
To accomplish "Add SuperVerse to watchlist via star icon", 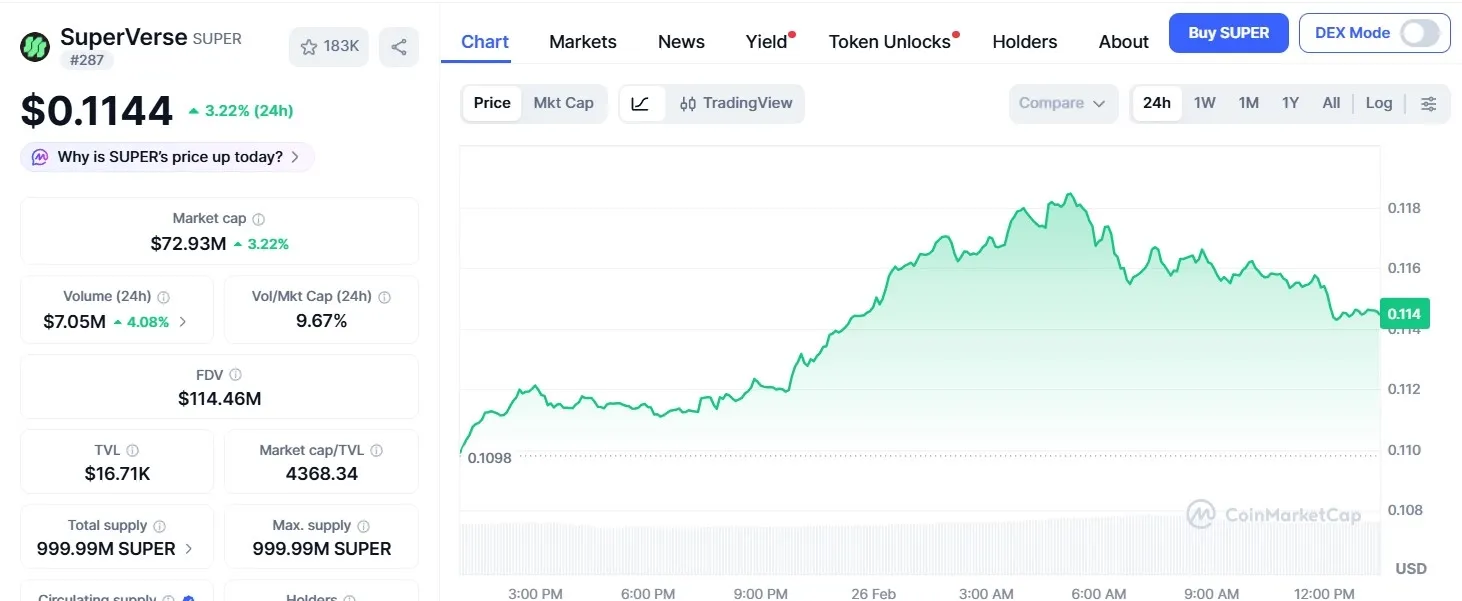I will (x=308, y=46).
